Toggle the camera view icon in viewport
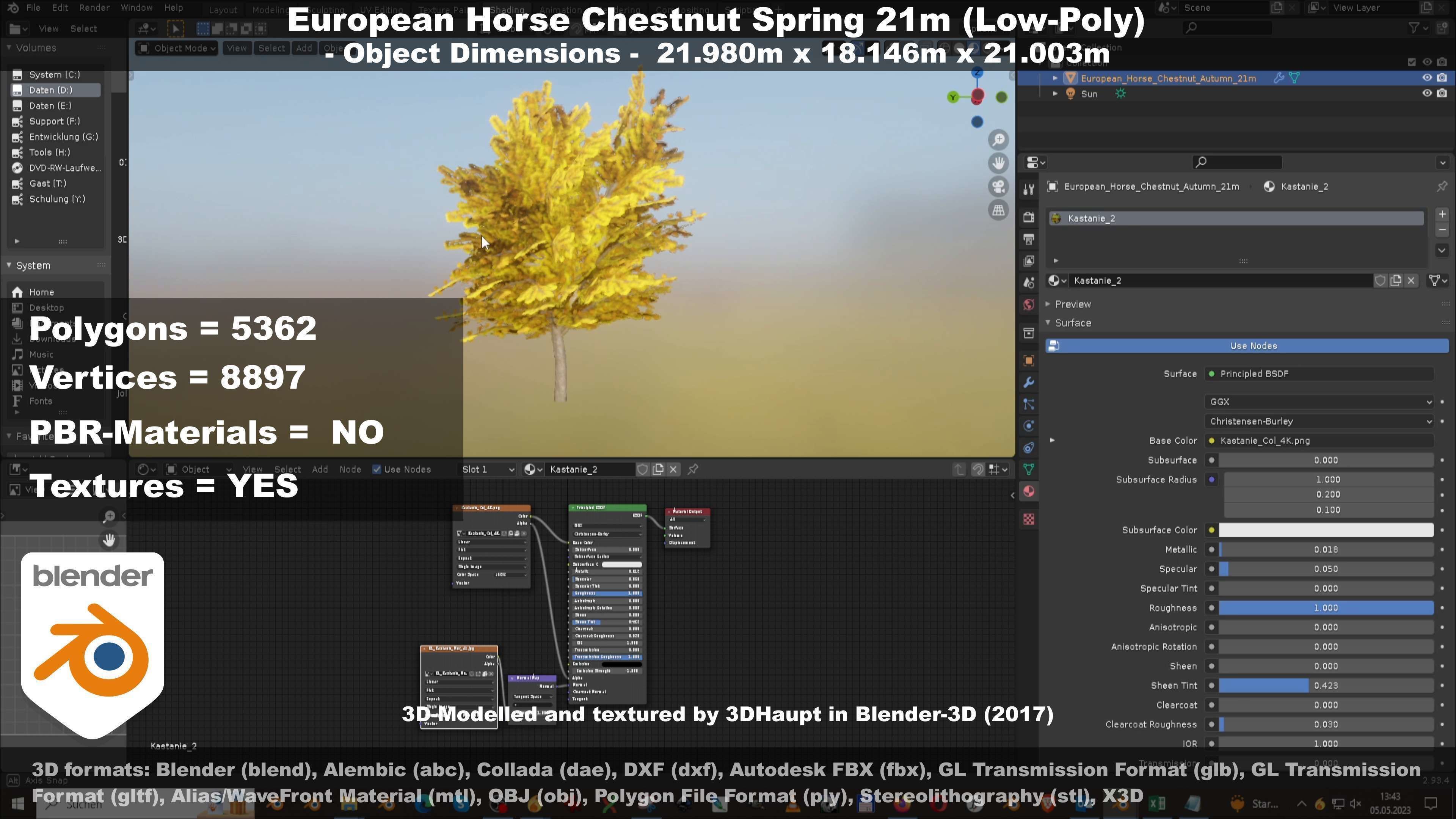 999,187
